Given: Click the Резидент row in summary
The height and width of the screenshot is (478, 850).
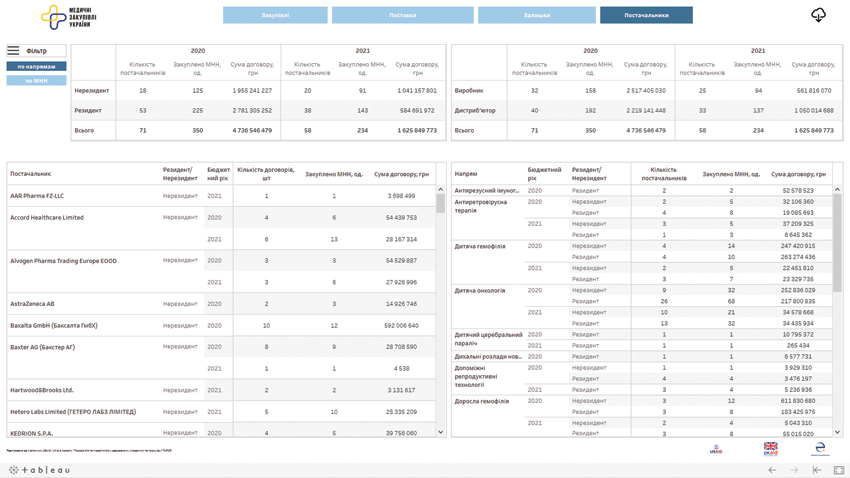Looking at the screenshot, I should [x=88, y=111].
